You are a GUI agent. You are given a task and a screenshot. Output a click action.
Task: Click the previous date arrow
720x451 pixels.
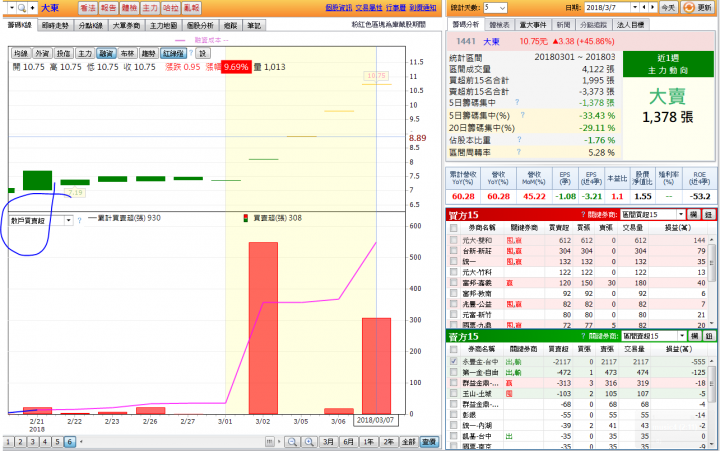tap(644, 8)
